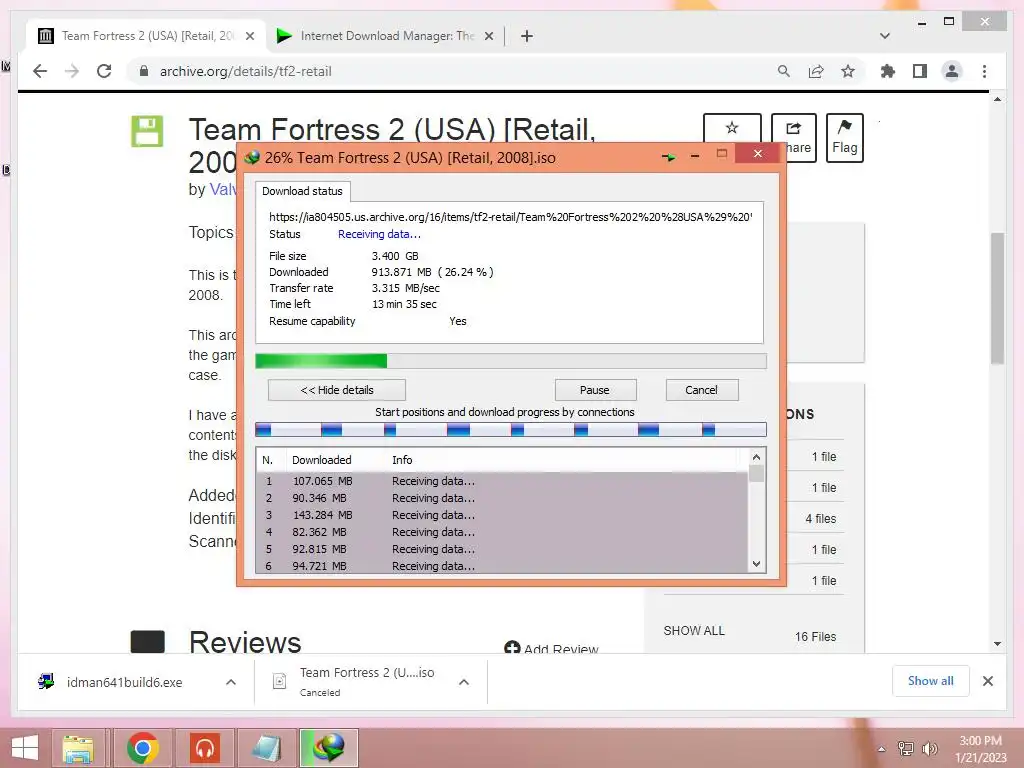Open the red headphones app in taskbar
The width and height of the screenshot is (1024, 768).
(204, 748)
